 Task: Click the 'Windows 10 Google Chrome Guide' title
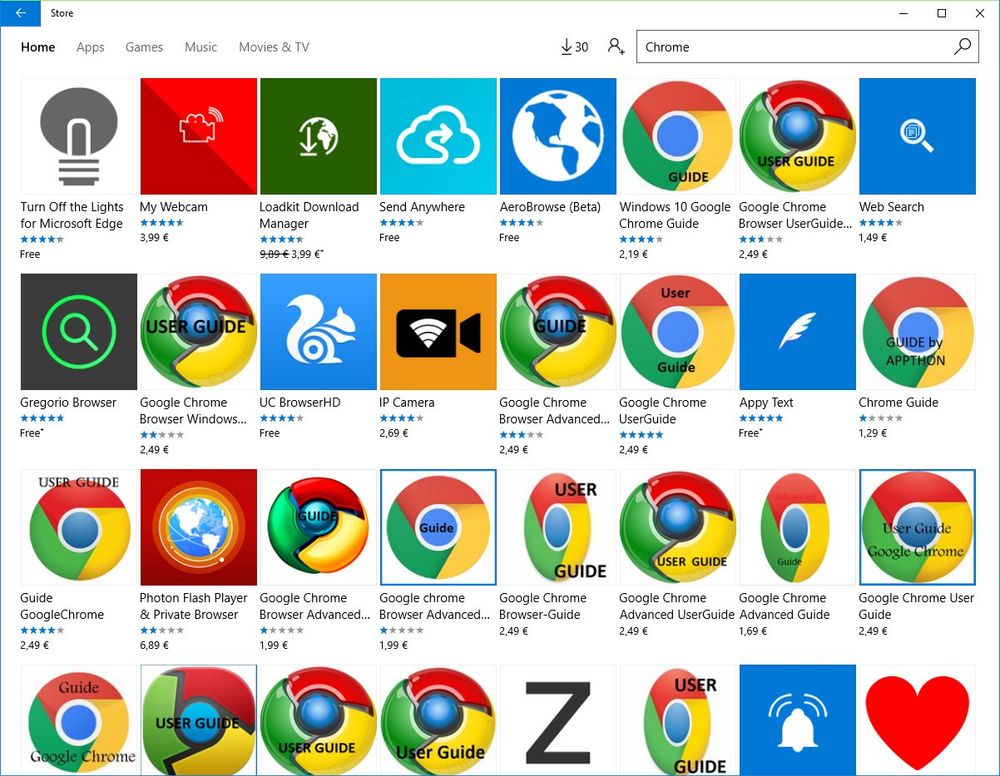(675, 215)
